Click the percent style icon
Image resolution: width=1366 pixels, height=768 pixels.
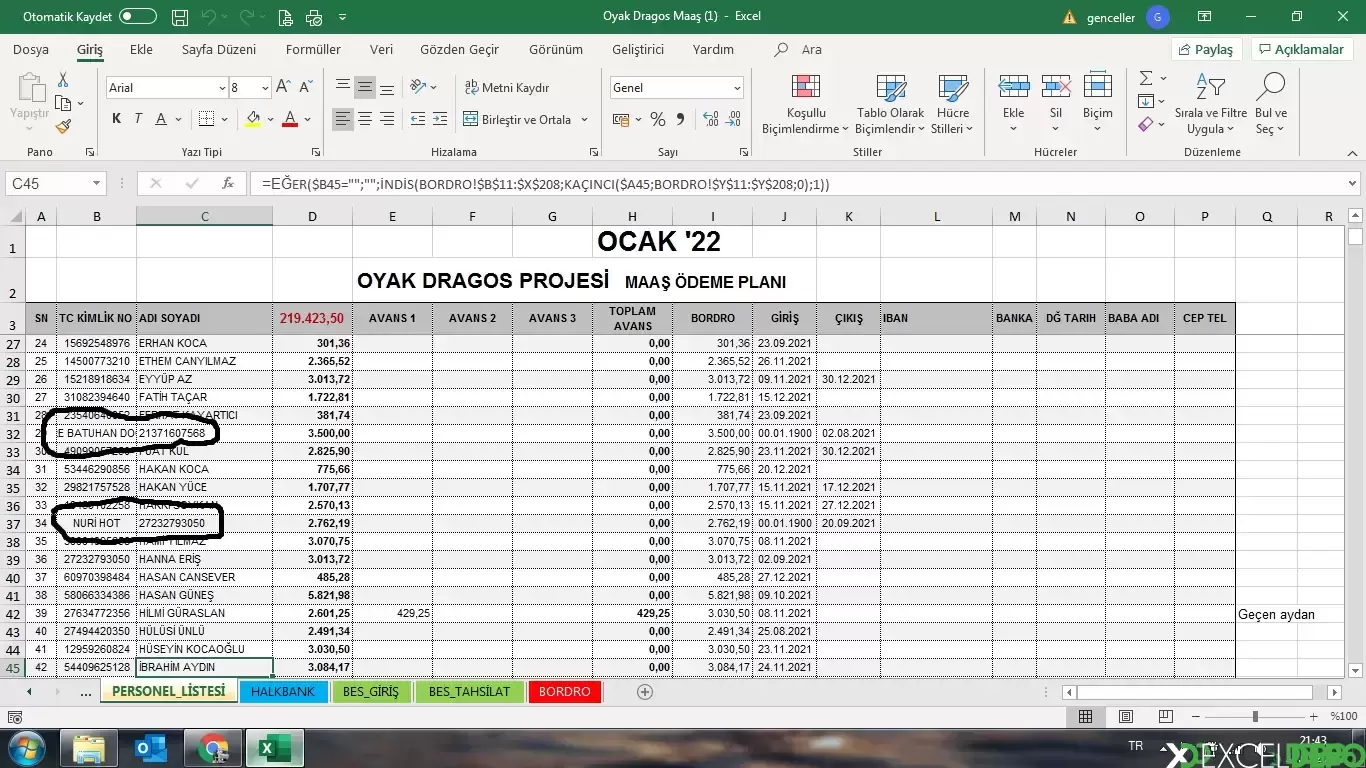tap(657, 119)
